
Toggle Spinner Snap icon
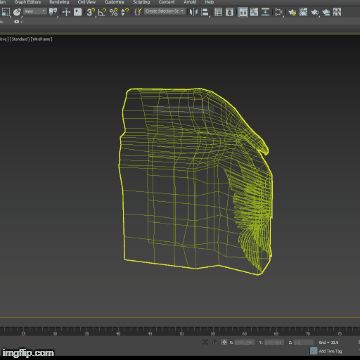(125, 12)
